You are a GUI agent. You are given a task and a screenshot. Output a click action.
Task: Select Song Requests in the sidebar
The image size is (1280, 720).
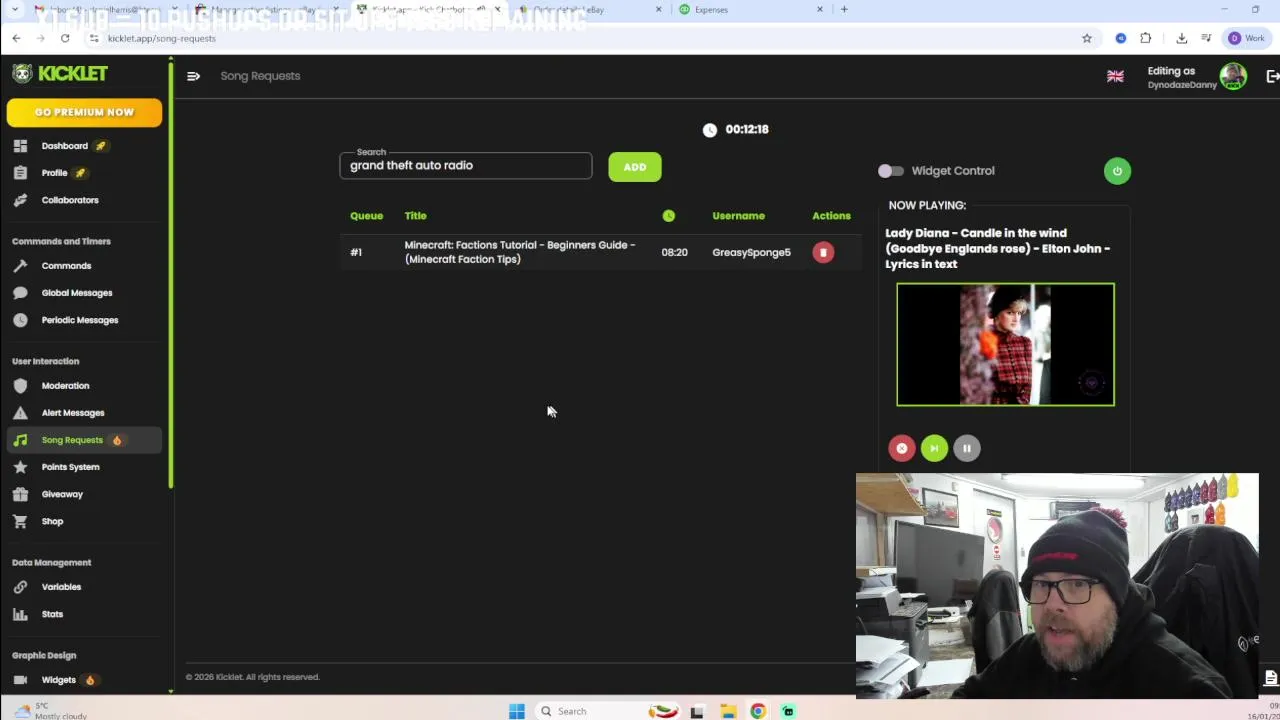pos(84,440)
